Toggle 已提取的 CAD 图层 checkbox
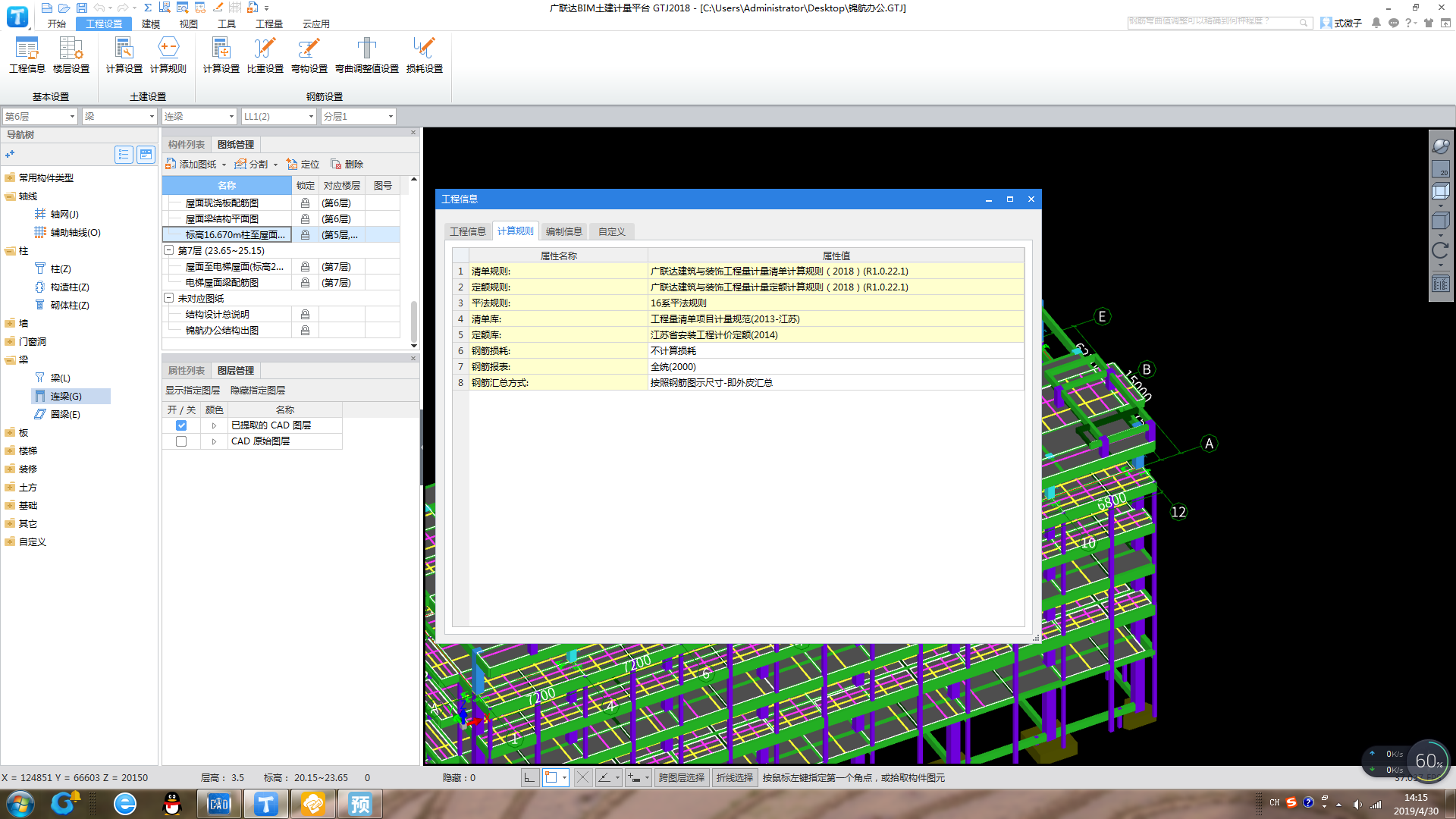 [x=181, y=425]
